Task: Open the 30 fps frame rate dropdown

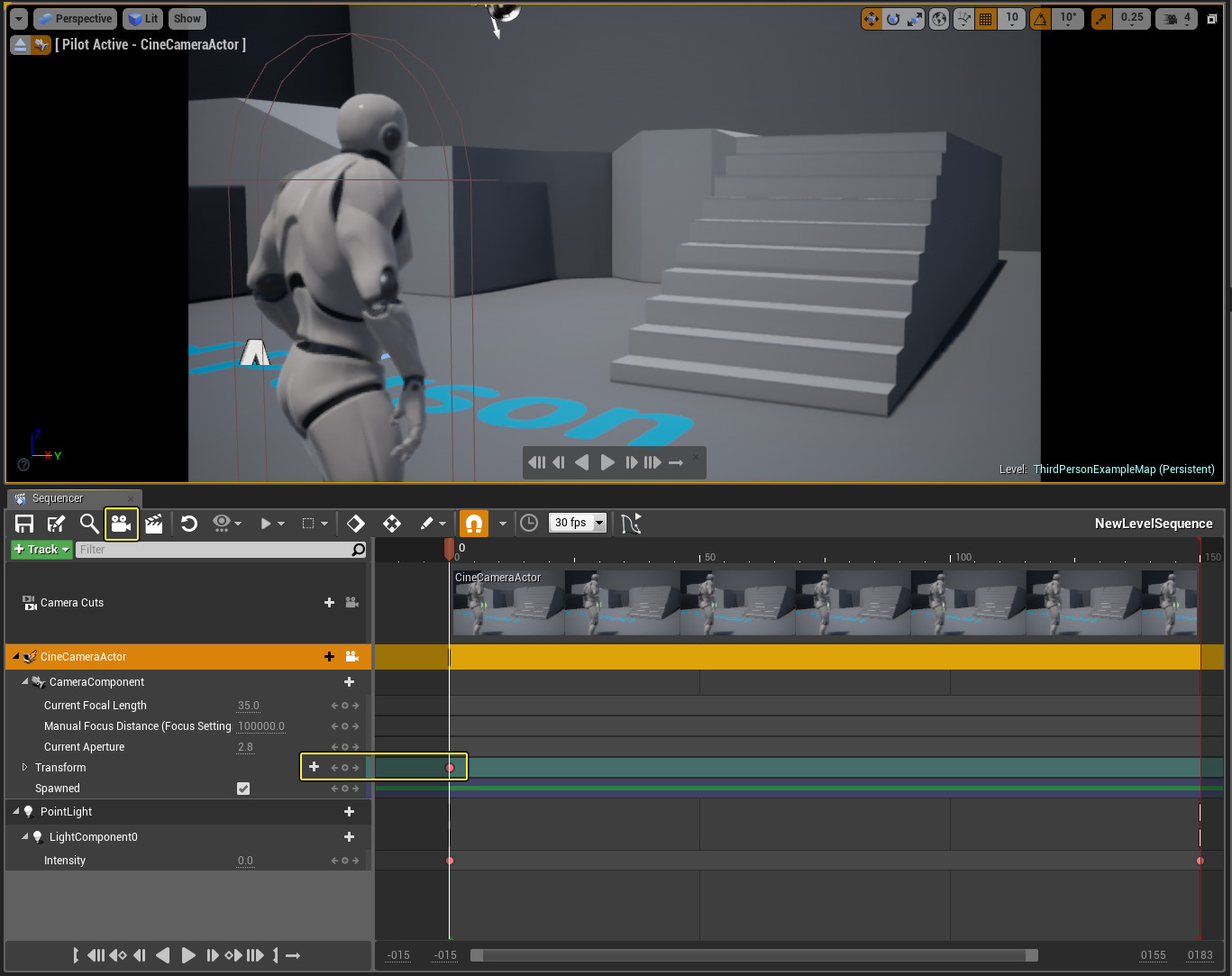Action: coord(578,523)
